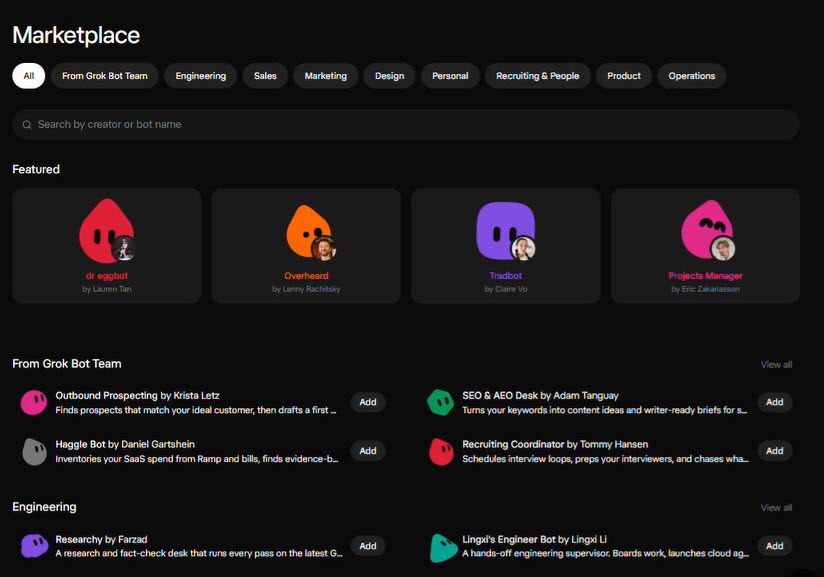Viewport: 824px width, 577px height.
Task: Switch to the Engineering category
Action: tap(201, 76)
